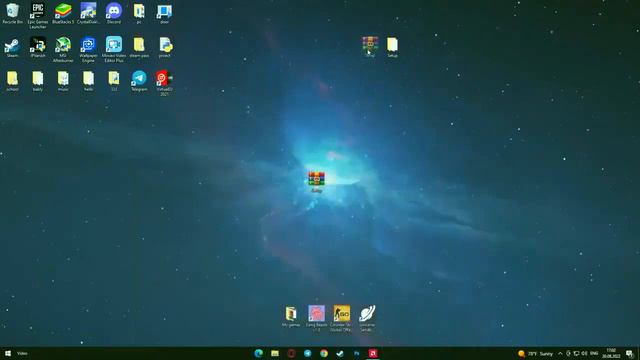Switch to the active red taskbar app
This screenshot has width=640, height=360.
click(x=373, y=353)
